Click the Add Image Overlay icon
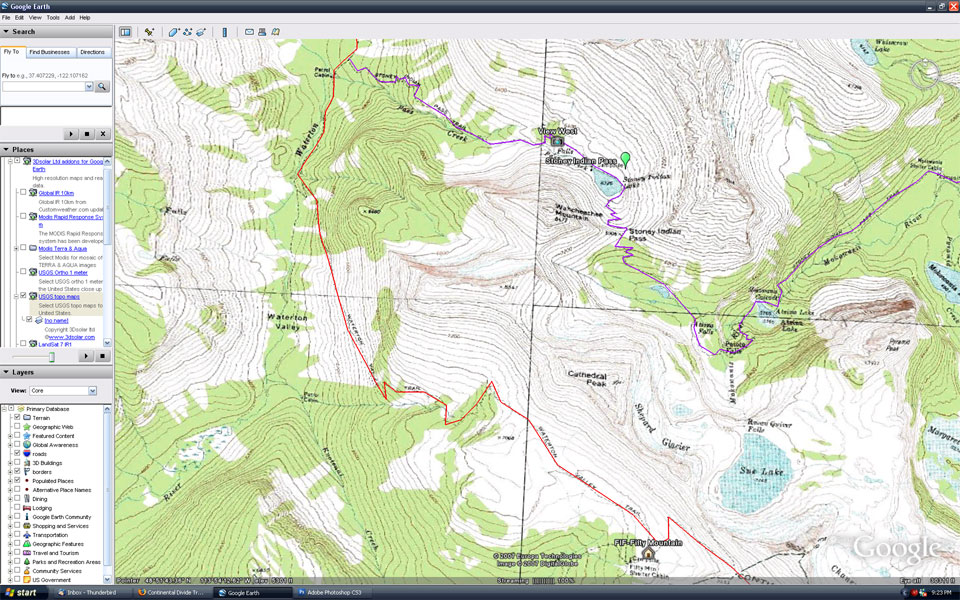The height and width of the screenshot is (600, 960). [x=201, y=32]
